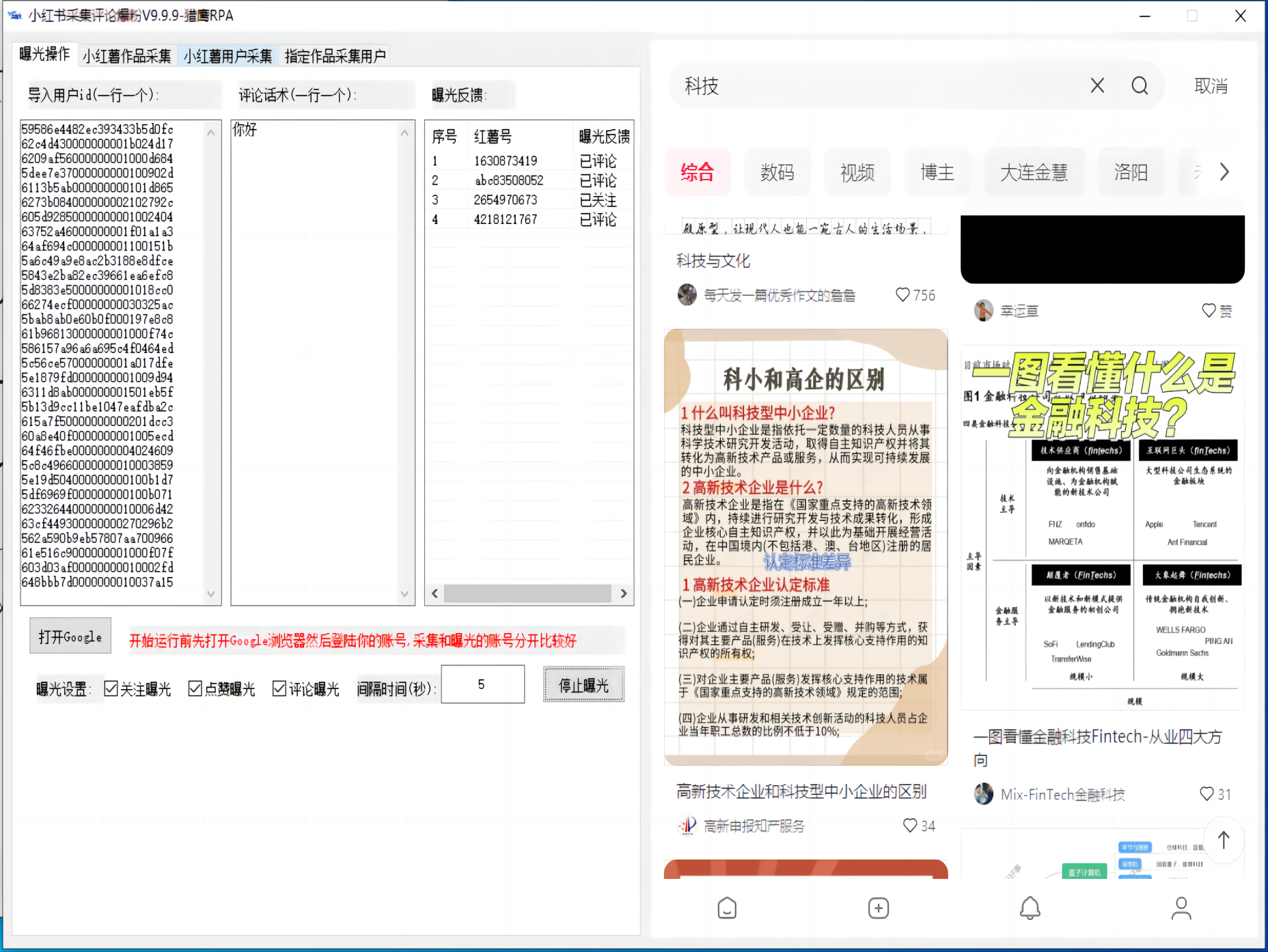
Task: Click the 间隔时间 seconds input field
Action: tap(483, 684)
